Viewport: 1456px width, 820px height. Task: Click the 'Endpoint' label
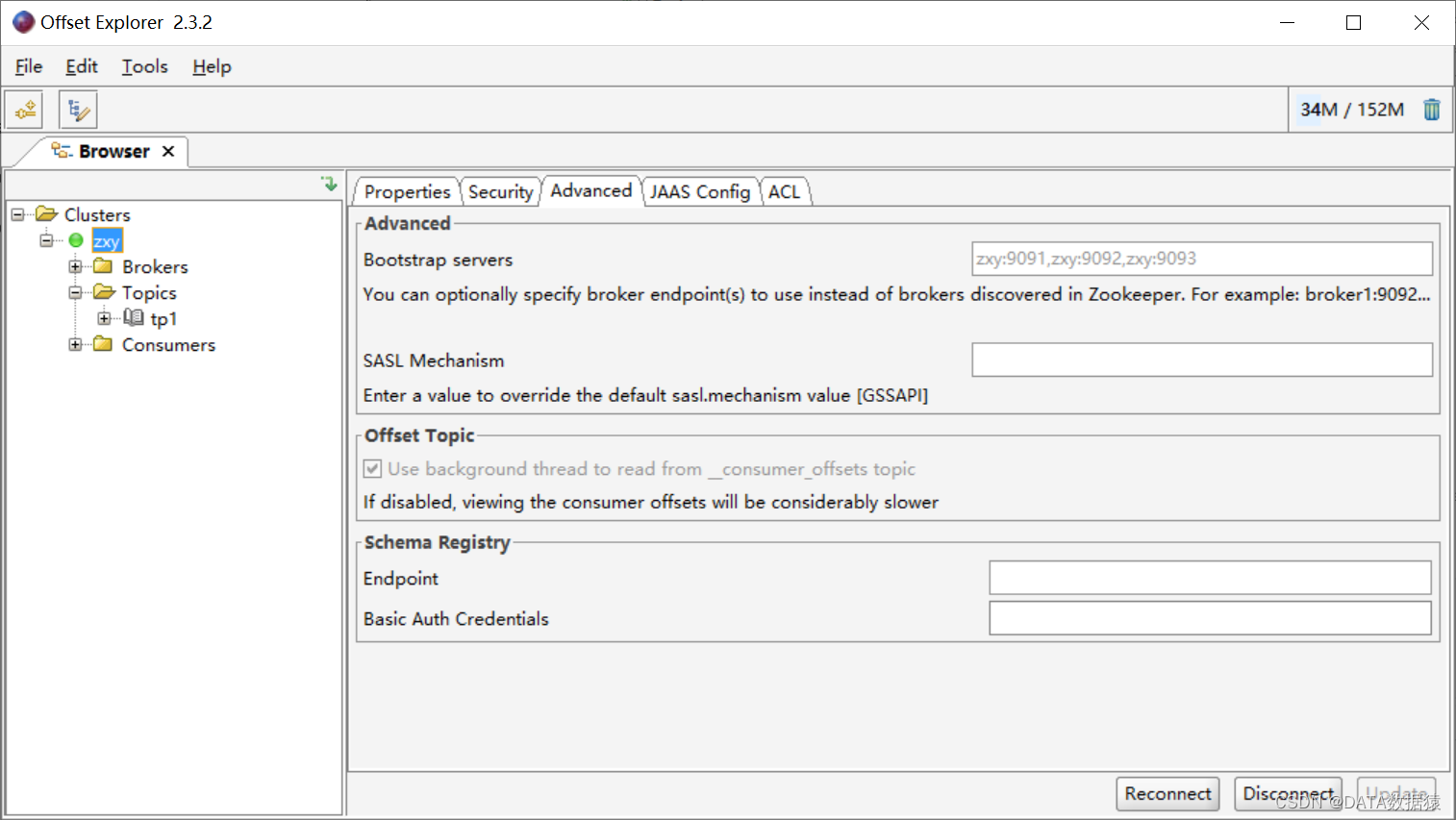point(401,579)
